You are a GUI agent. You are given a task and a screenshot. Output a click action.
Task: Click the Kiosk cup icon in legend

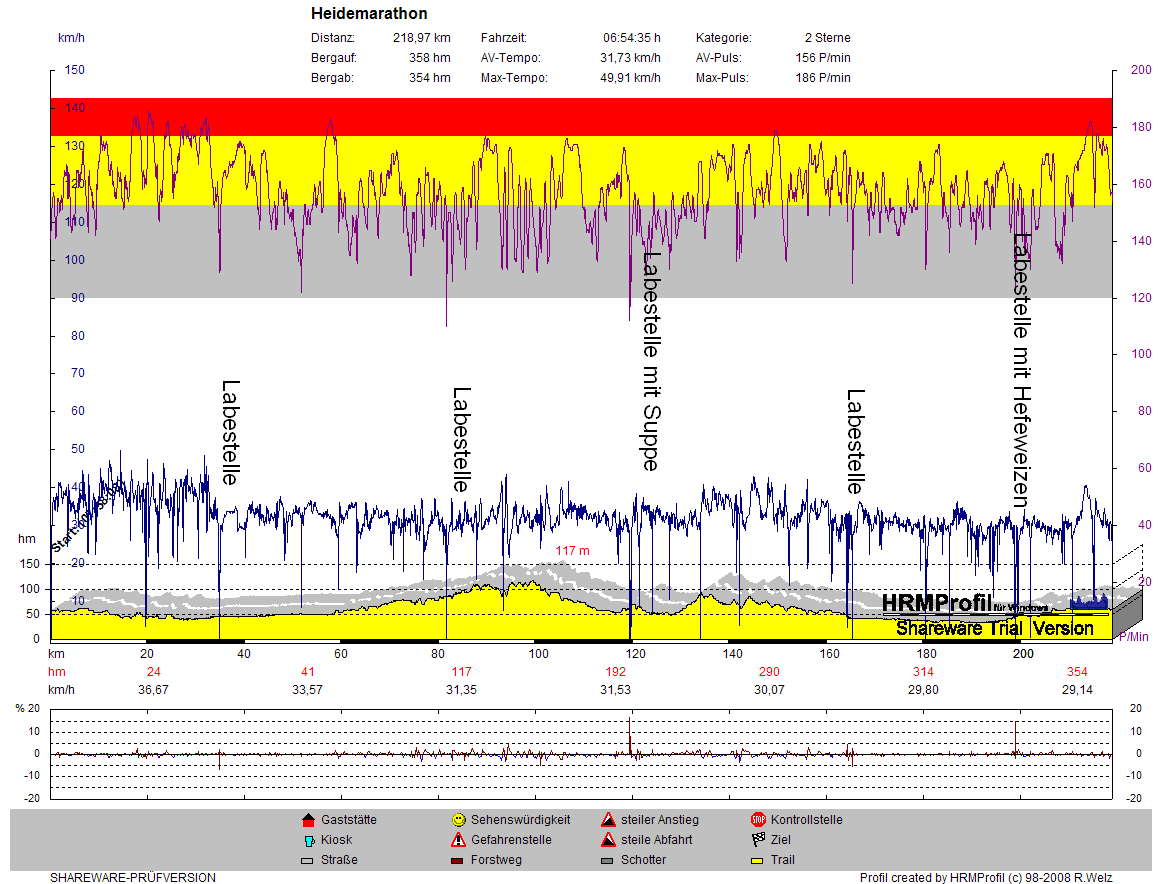pos(308,840)
